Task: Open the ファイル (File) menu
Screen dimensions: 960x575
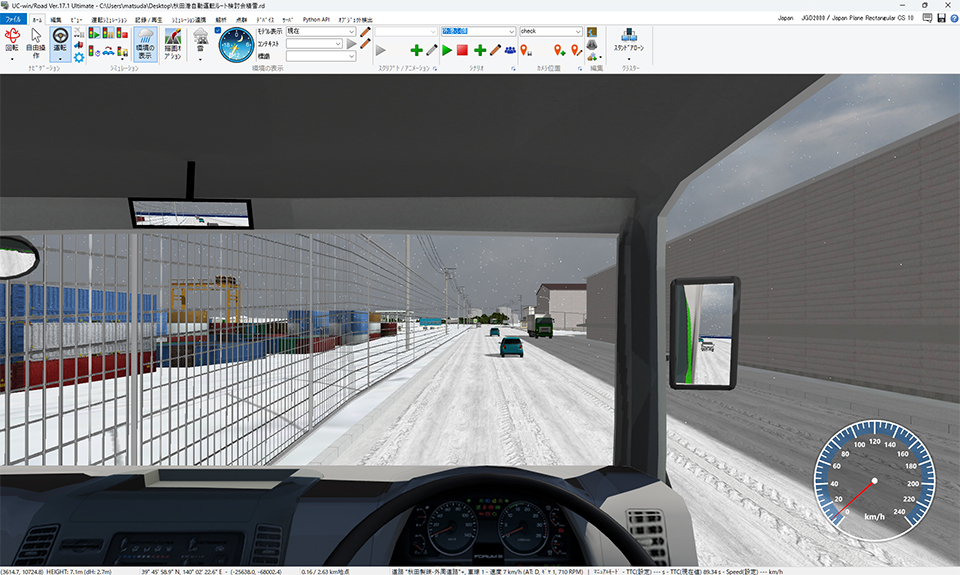Action: click(x=13, y=20)
